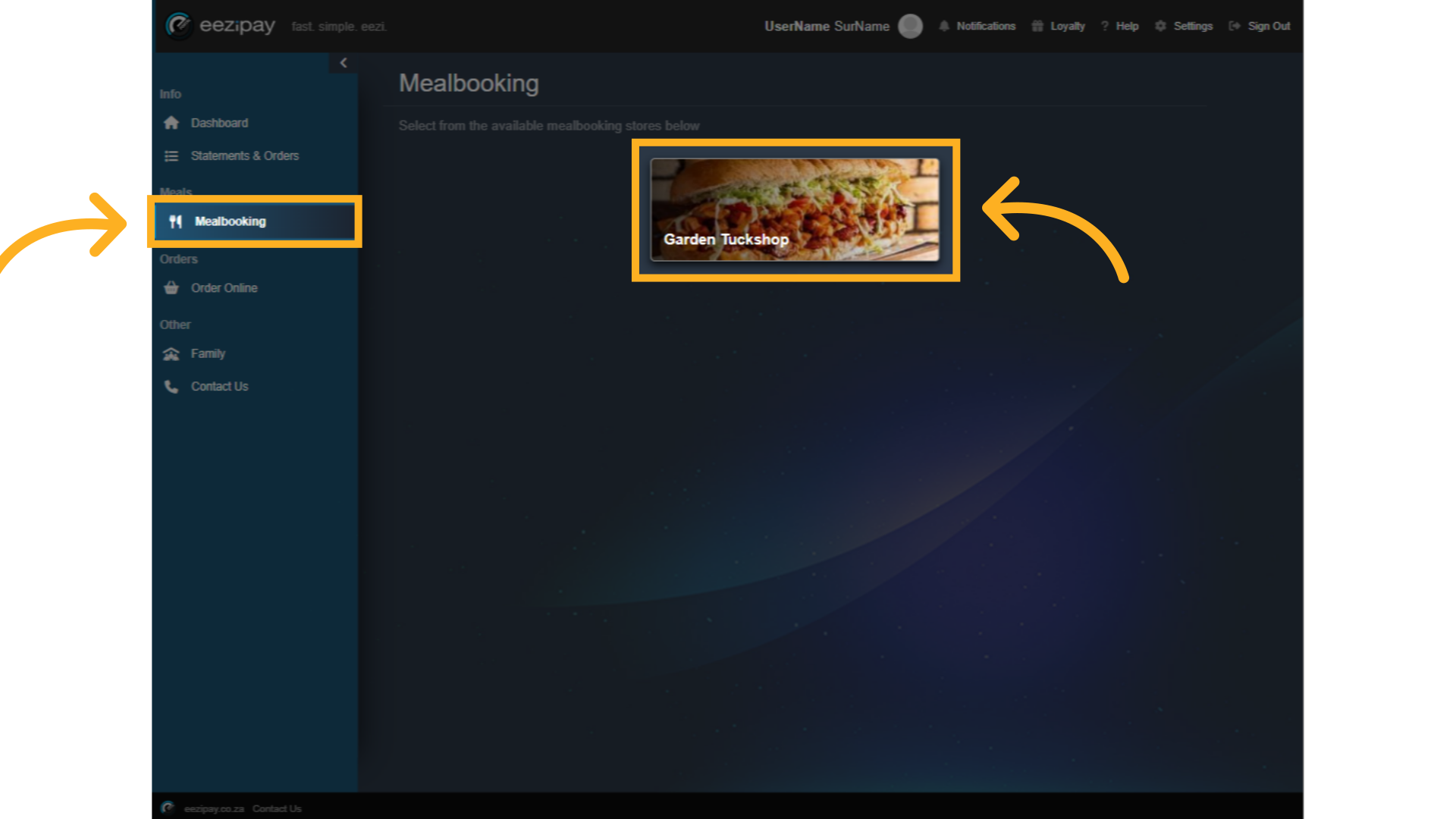Click the Loyalty gift icon
This screenshot has width=1456, height=819.
pos(1037,26)
